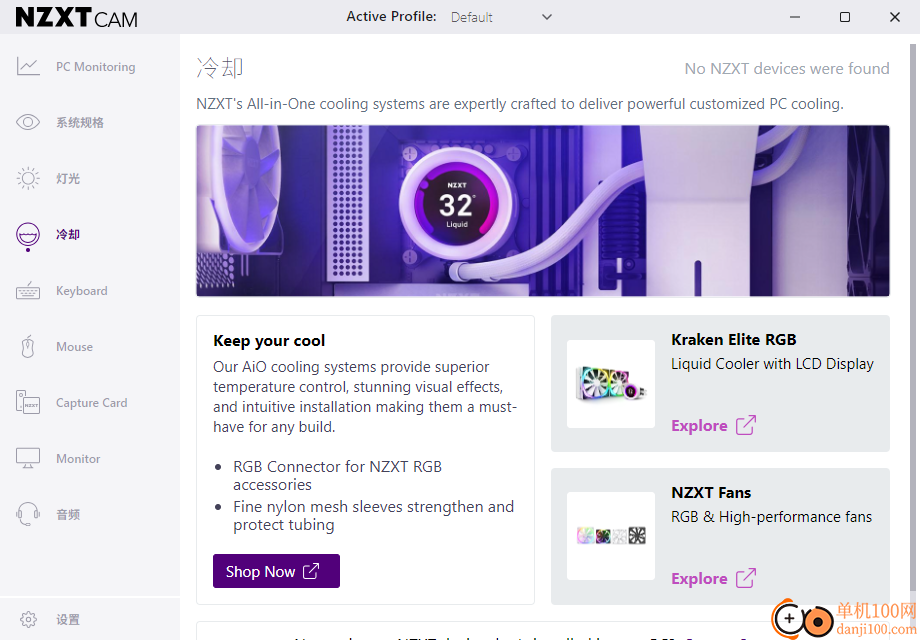Click 'No NZXT devices were found' message

point(787,69)
